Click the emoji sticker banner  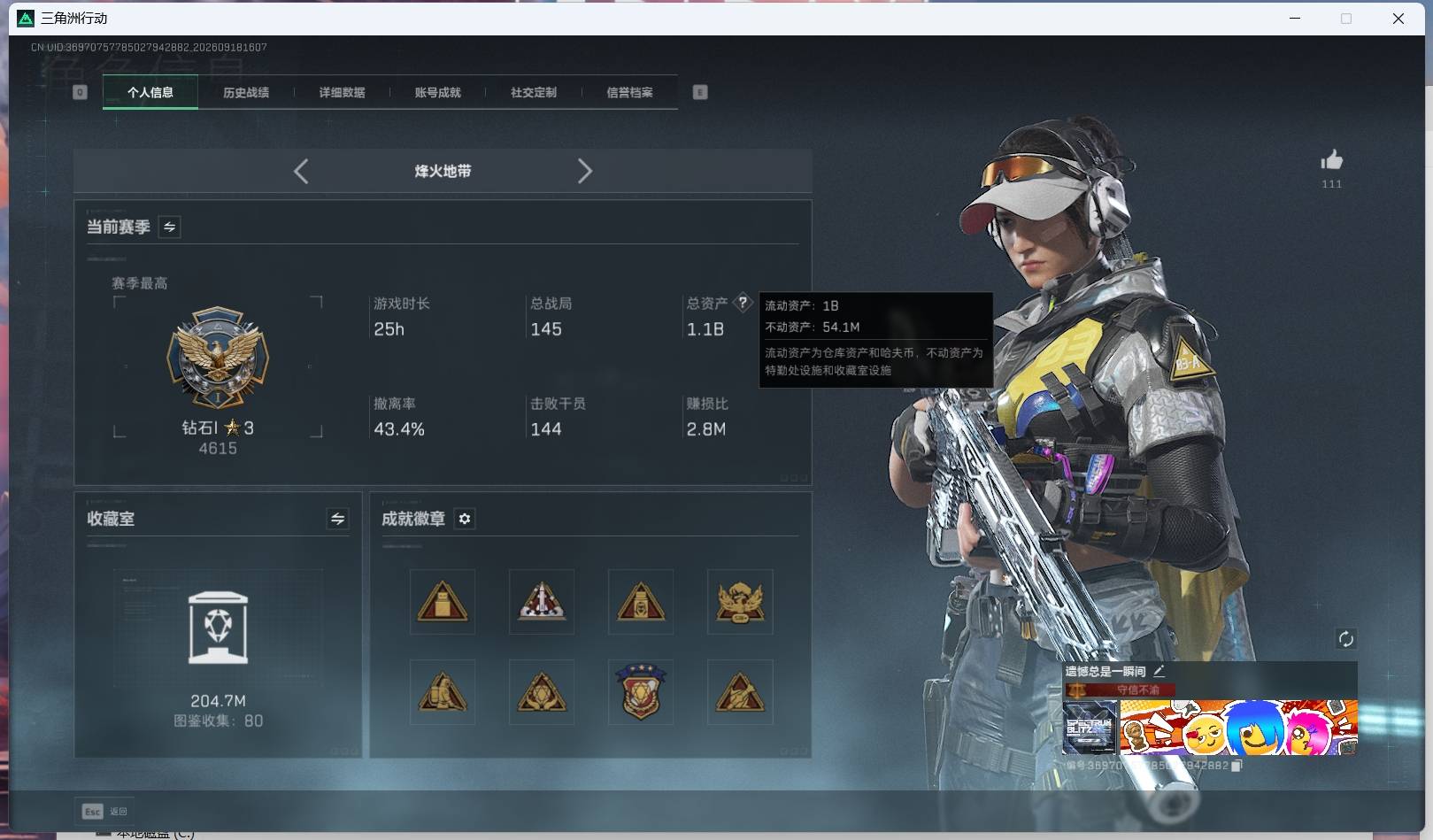[1238, 728]
